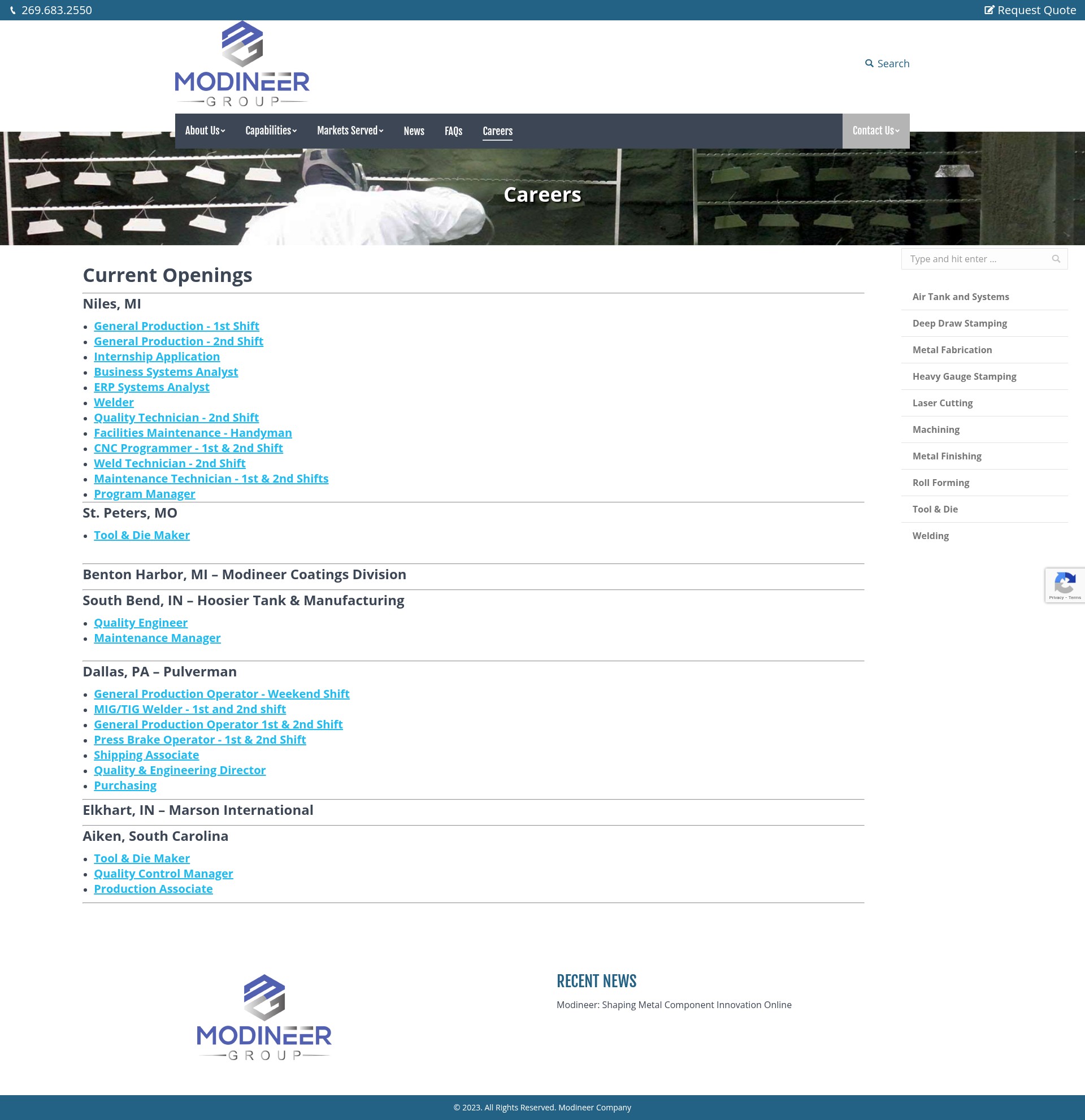Open Deep Draw Stamping sidebar link

pos(960,323)
